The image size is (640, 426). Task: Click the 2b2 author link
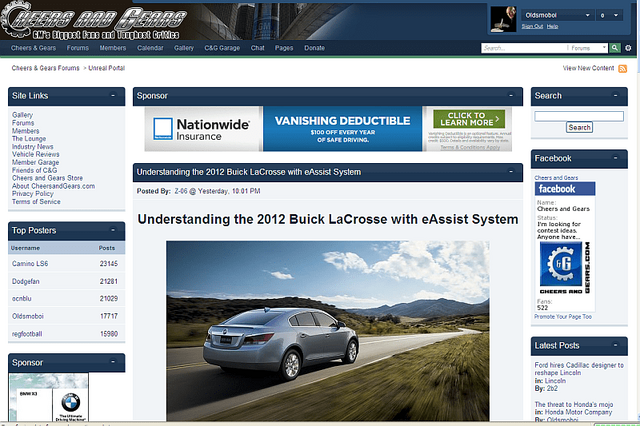552,388
